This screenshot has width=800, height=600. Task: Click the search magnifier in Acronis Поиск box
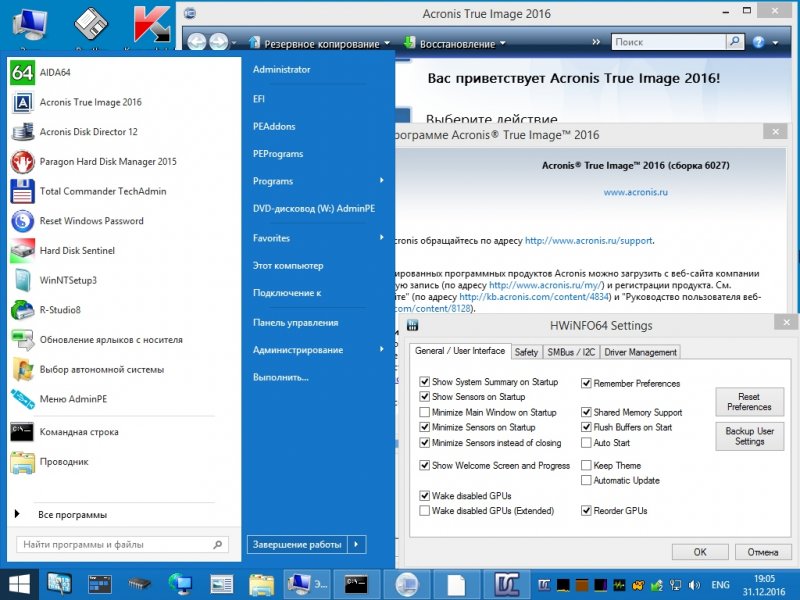click(734, 41)
